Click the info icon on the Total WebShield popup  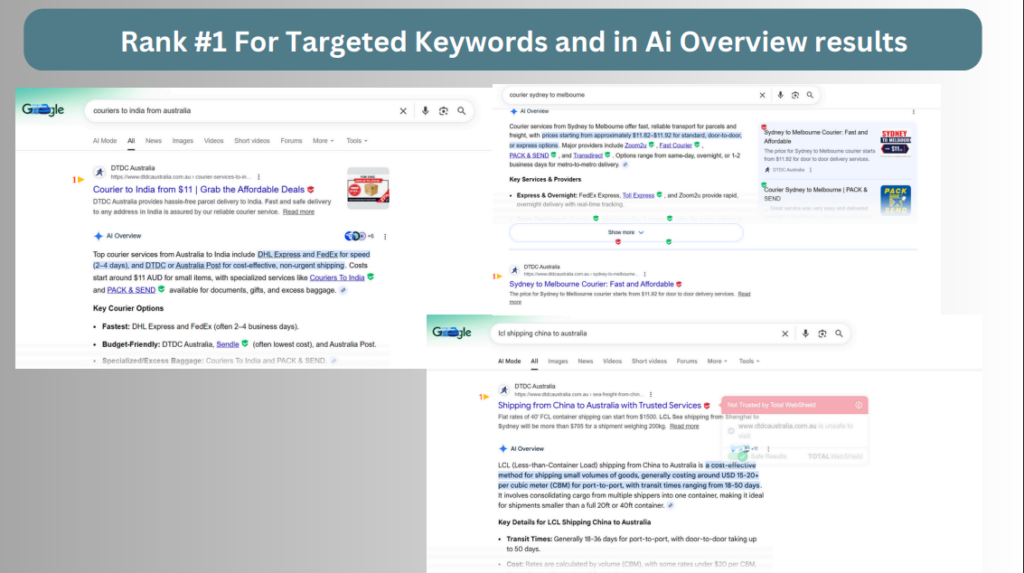(x=858, y=405)
